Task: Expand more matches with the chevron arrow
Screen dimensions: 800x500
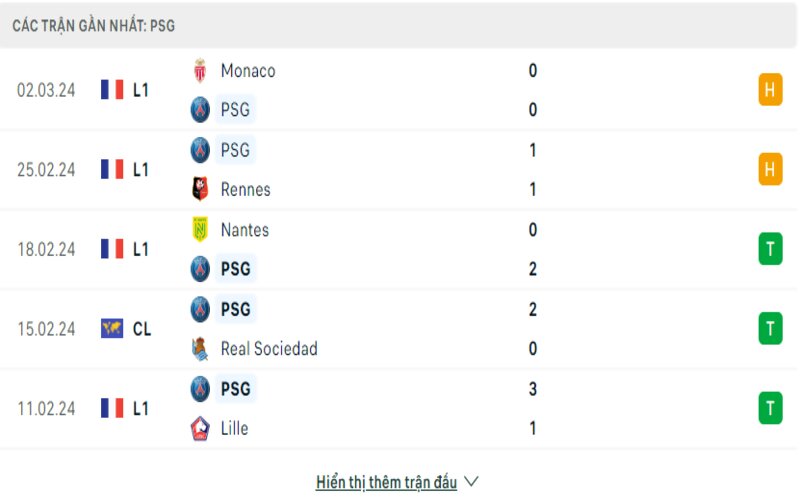Action: pyautogui.click(x=472, y=482)
